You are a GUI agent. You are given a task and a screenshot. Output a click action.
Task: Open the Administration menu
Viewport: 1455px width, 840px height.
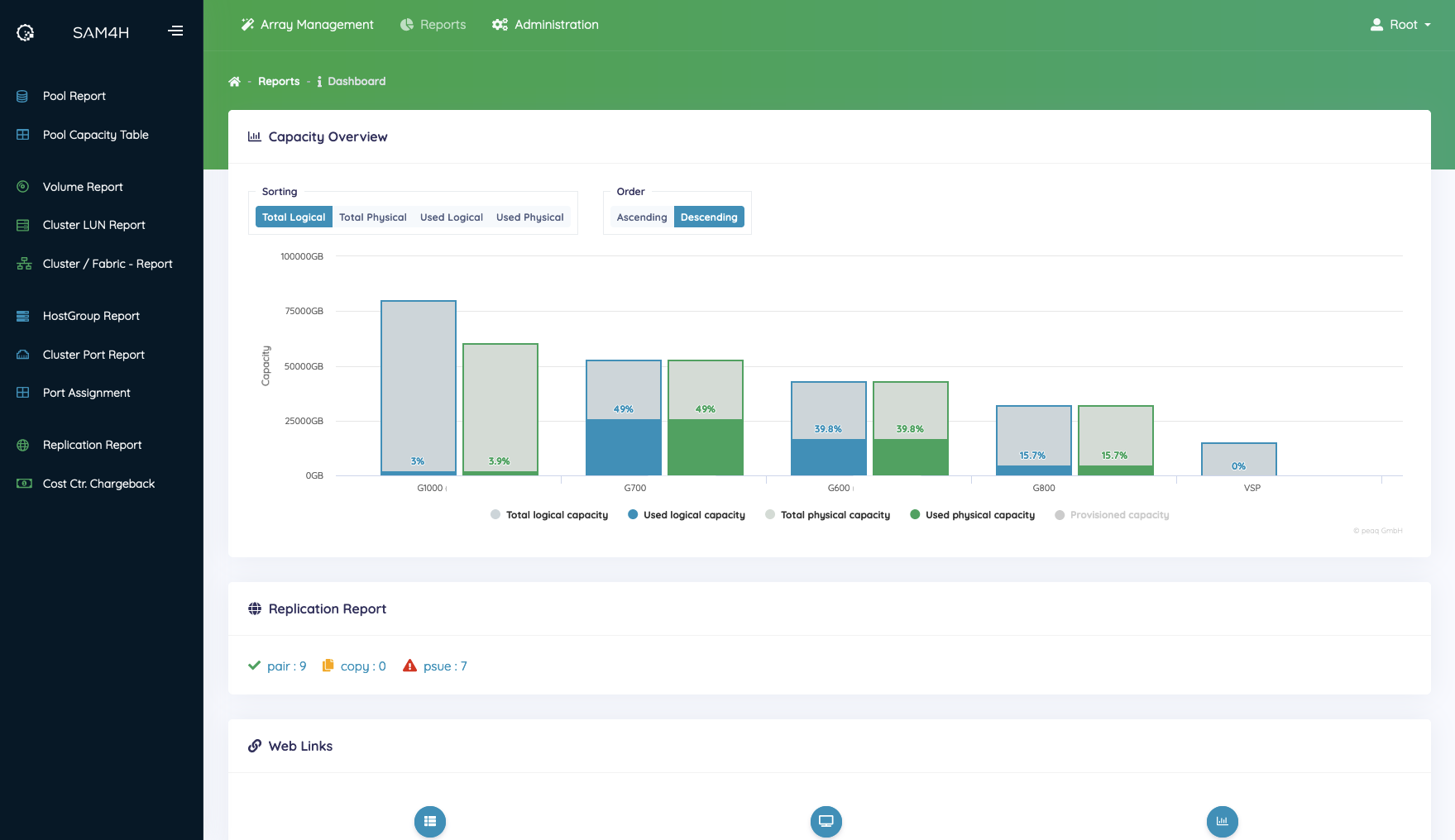(546, 25)
